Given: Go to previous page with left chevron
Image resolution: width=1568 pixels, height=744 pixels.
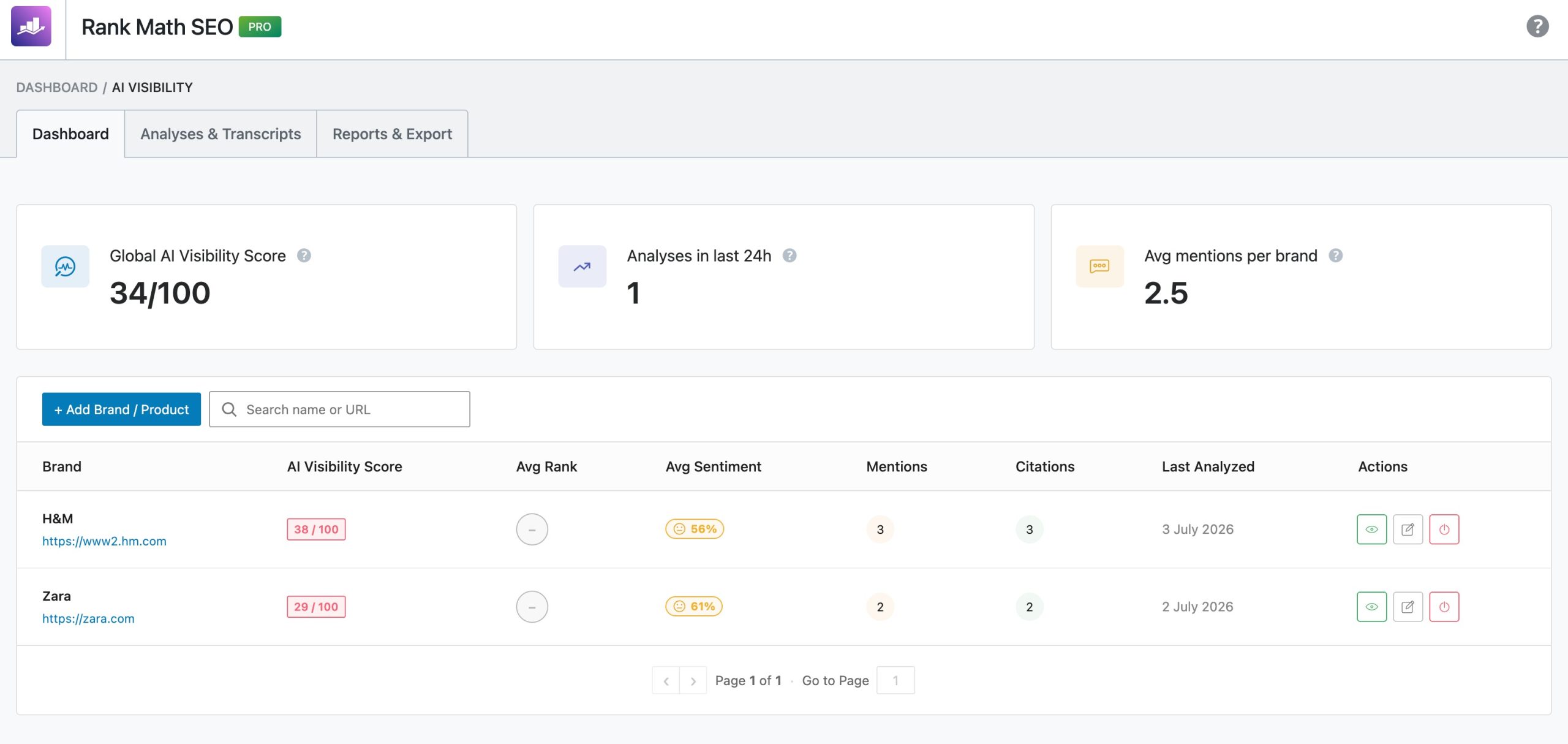Looking at the screenshot, I should pos(666,680).
